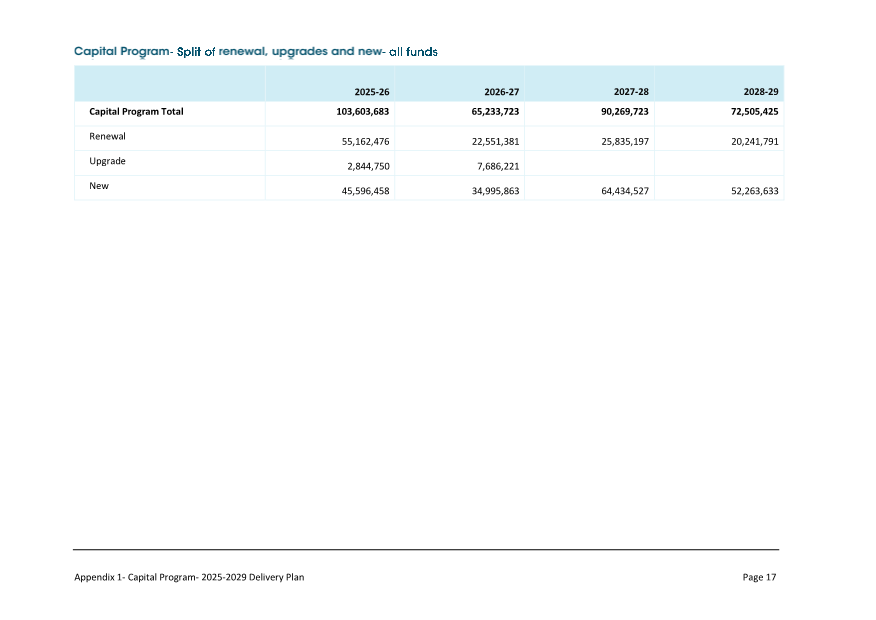
Task: Select the Upgrade value 2,844,750
Action: pyautogui.click(x=369, y=166)
